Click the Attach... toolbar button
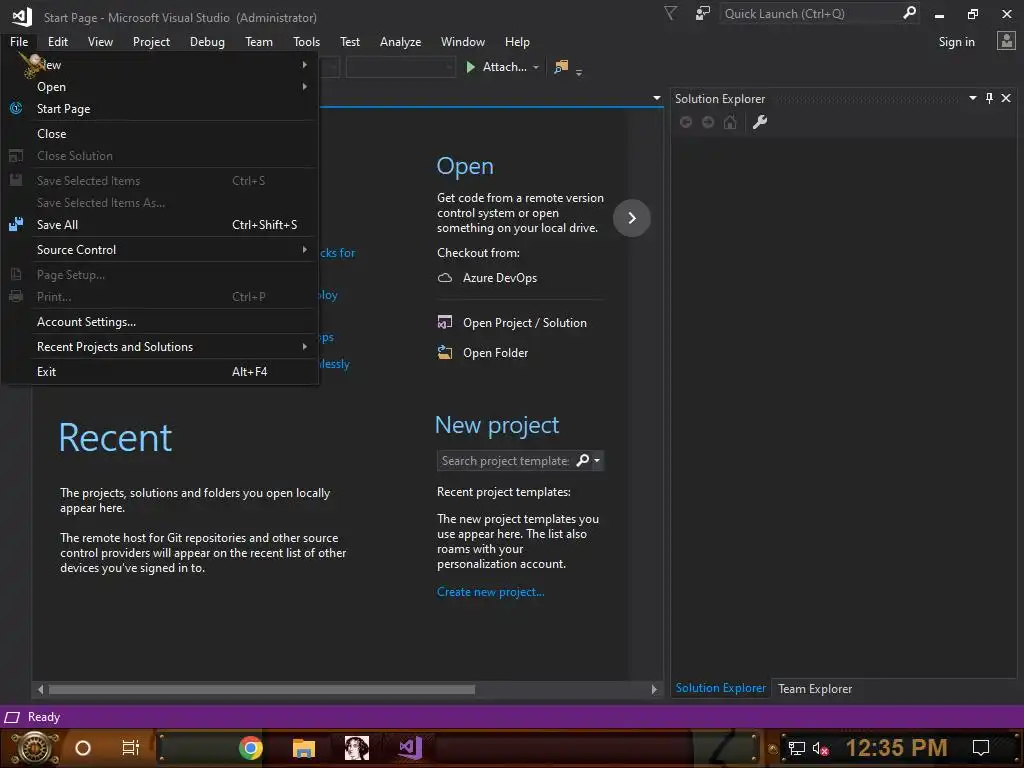This screenshot has height=768, width=1024. pyautogui.click(x=496, y=67)
